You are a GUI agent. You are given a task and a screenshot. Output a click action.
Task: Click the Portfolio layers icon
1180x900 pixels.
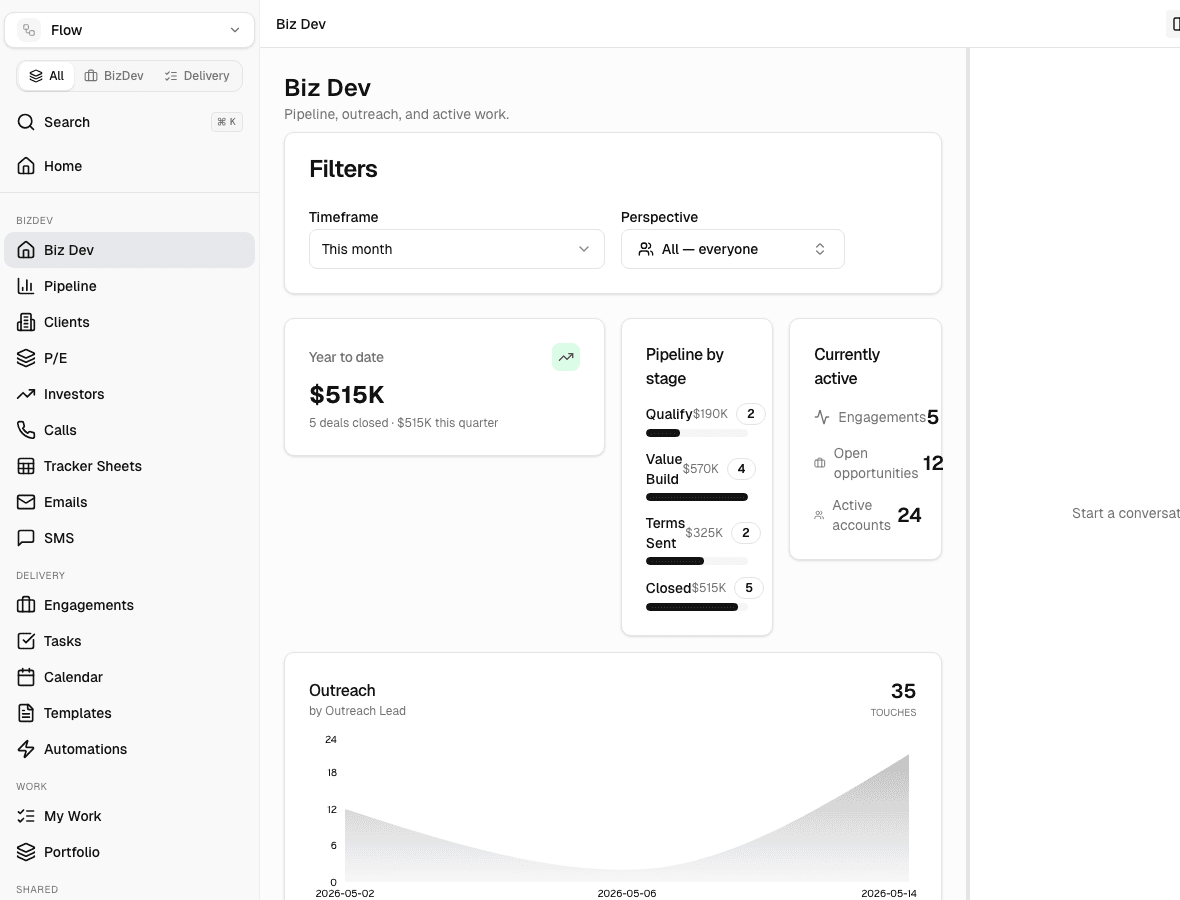[26, 852]
